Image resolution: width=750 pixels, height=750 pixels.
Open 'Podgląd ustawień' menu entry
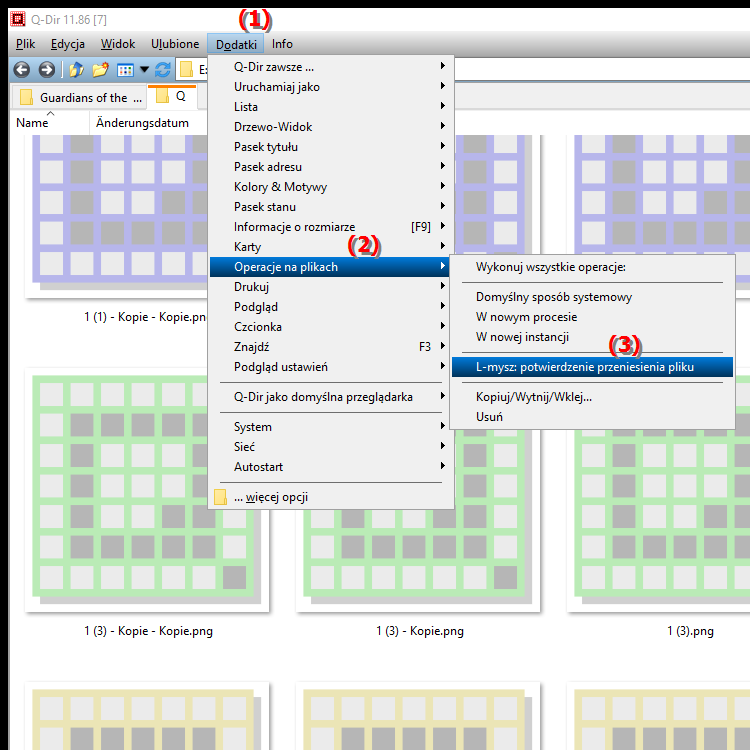(331, 367)
